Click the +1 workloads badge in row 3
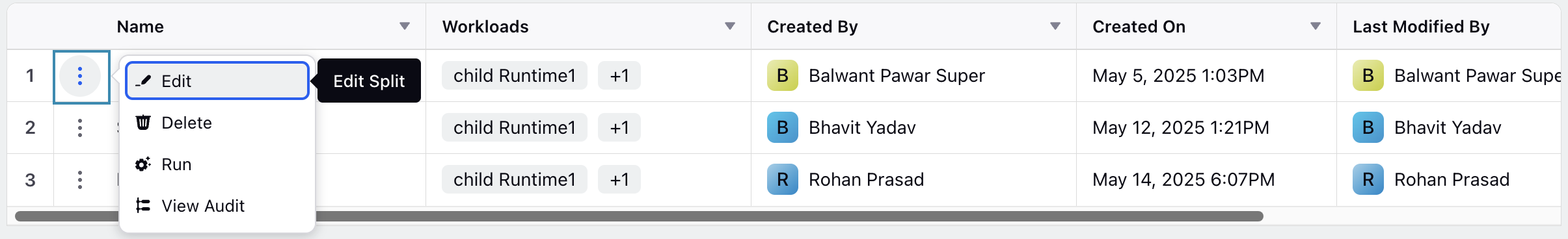Viewport: 1568px width, 239px height. (619, 179)
